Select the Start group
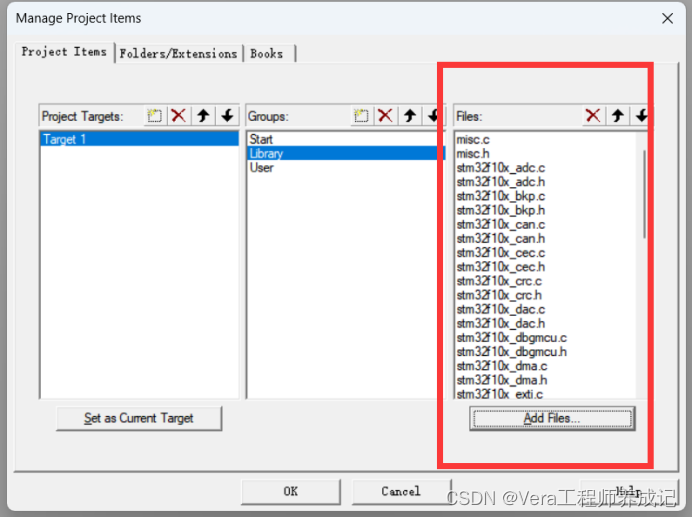The height and width of the screenshot is (517, 692). pyautogui.click(x=346, y=140)
